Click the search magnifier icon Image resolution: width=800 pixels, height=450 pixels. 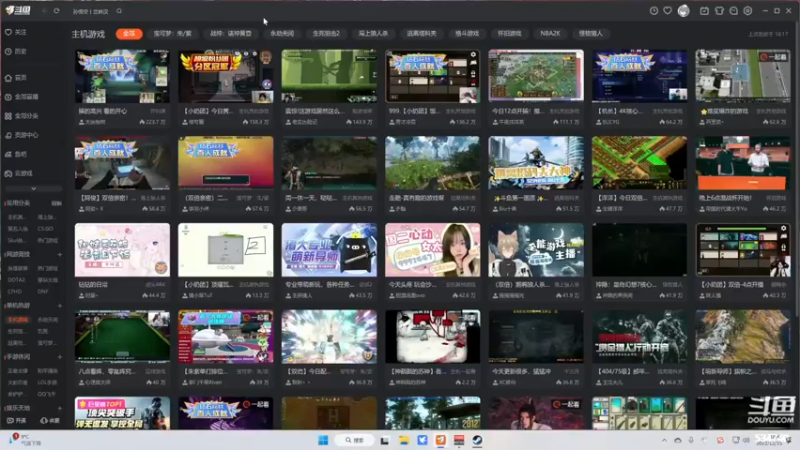click(119, 11)
